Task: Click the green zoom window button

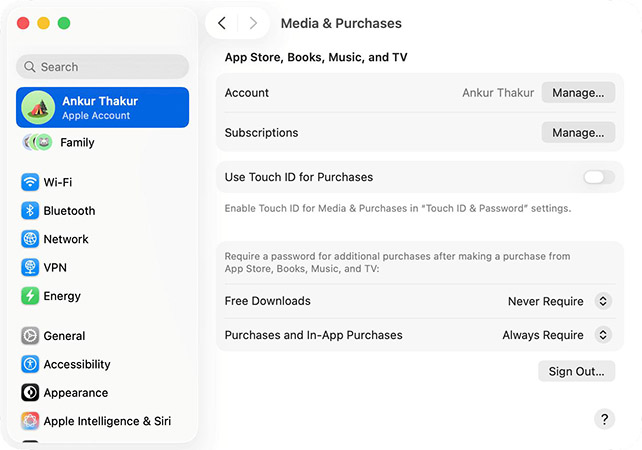Action: point(64,23)
